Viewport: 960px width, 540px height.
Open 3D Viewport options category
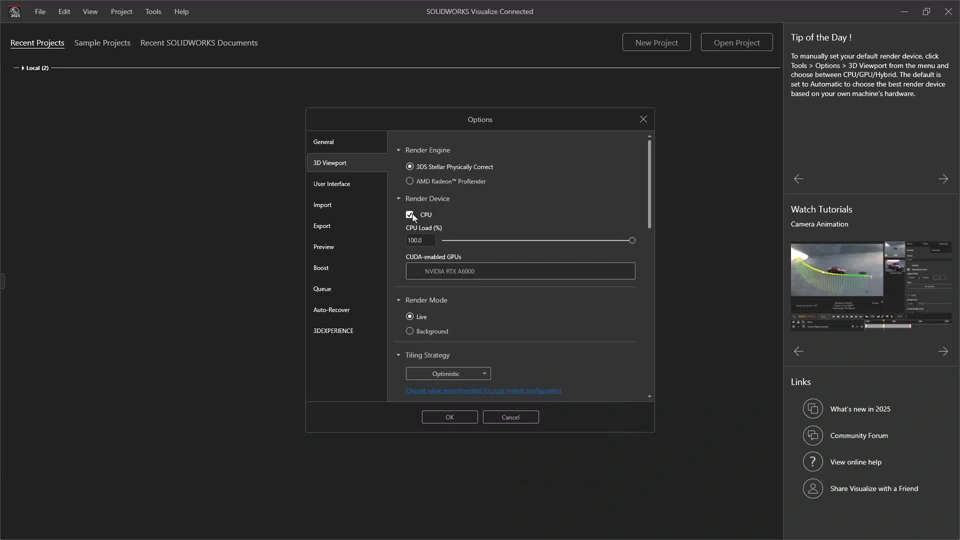[347, 163]
